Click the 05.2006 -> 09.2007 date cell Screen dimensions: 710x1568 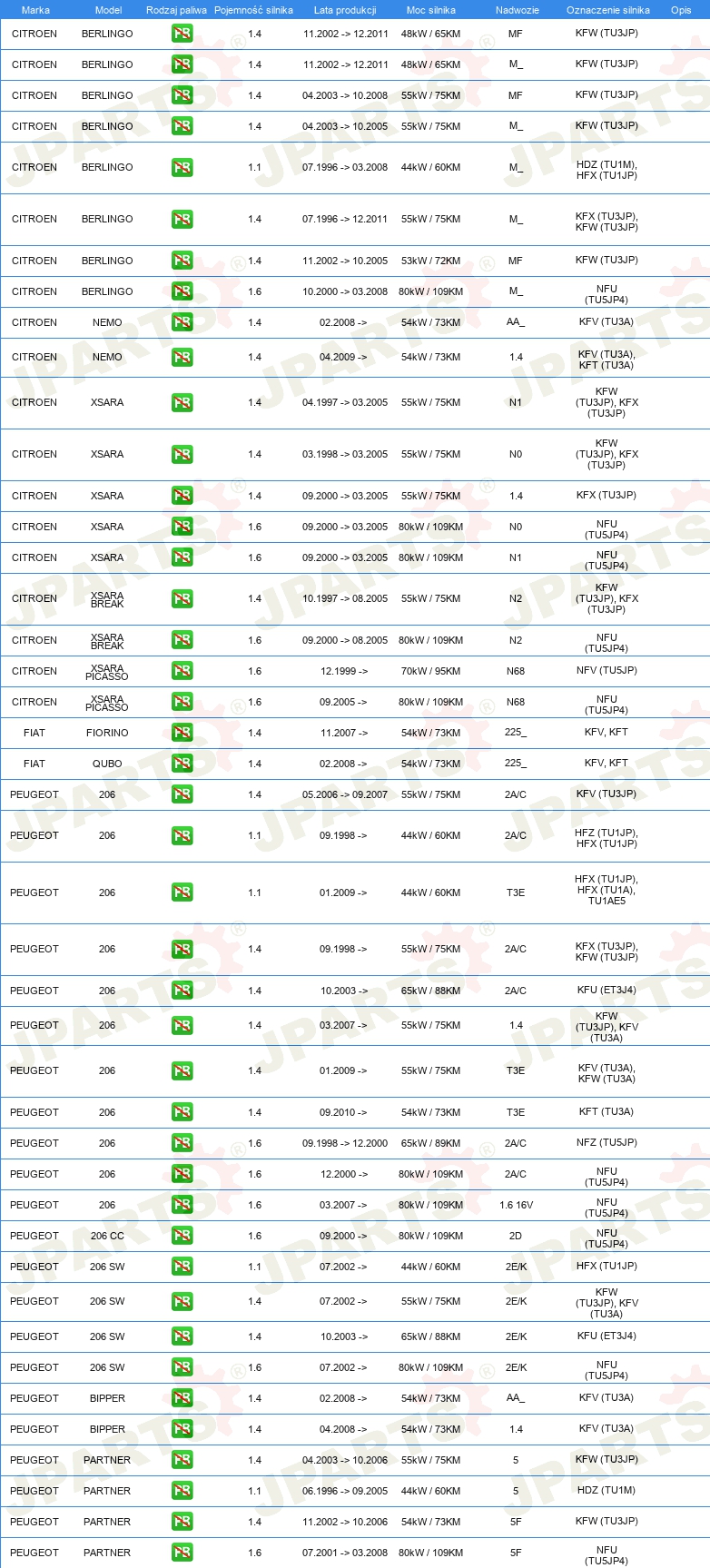click(x=345, y=794)
